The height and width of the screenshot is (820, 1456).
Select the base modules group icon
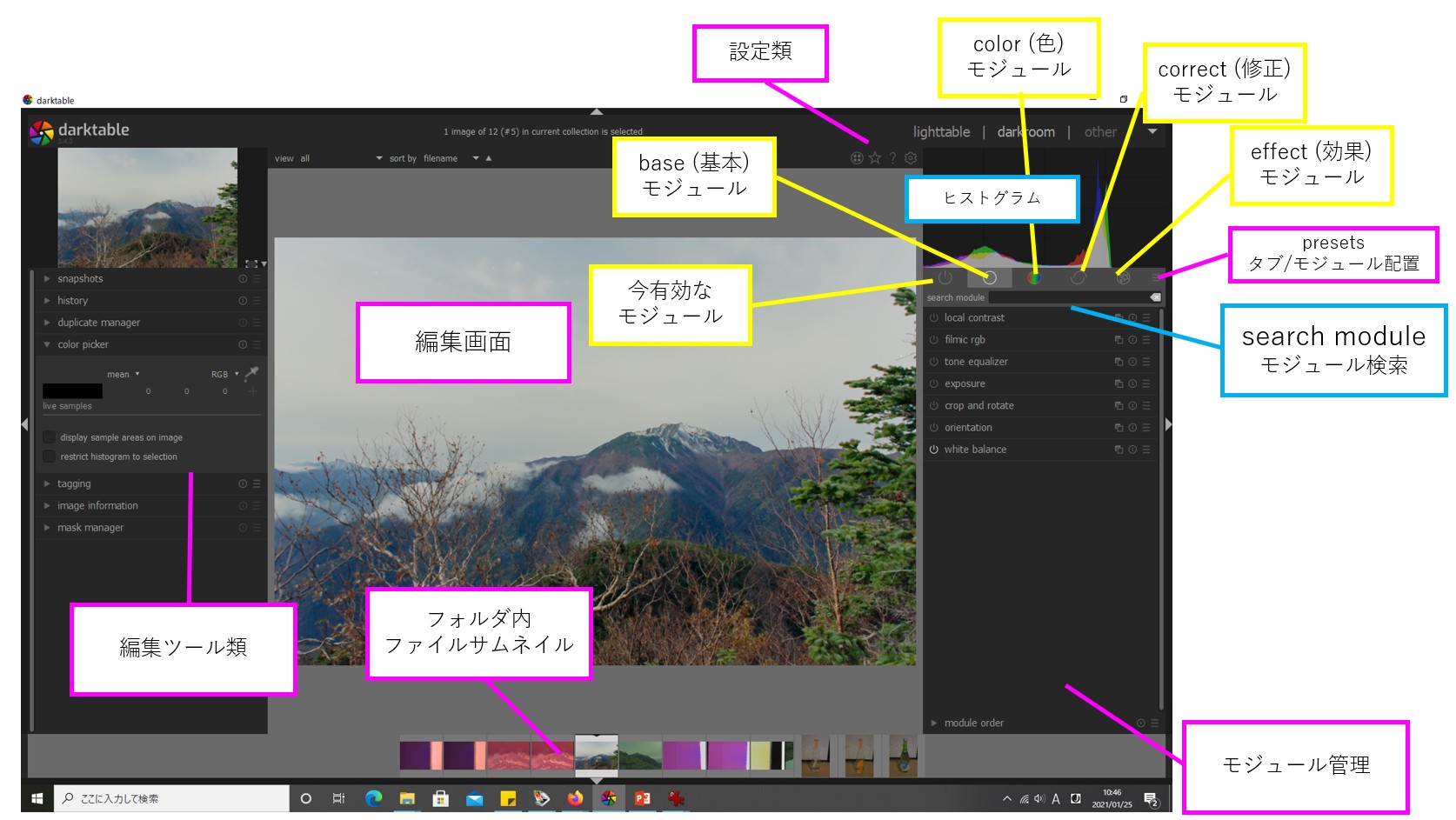click(990, 277)
